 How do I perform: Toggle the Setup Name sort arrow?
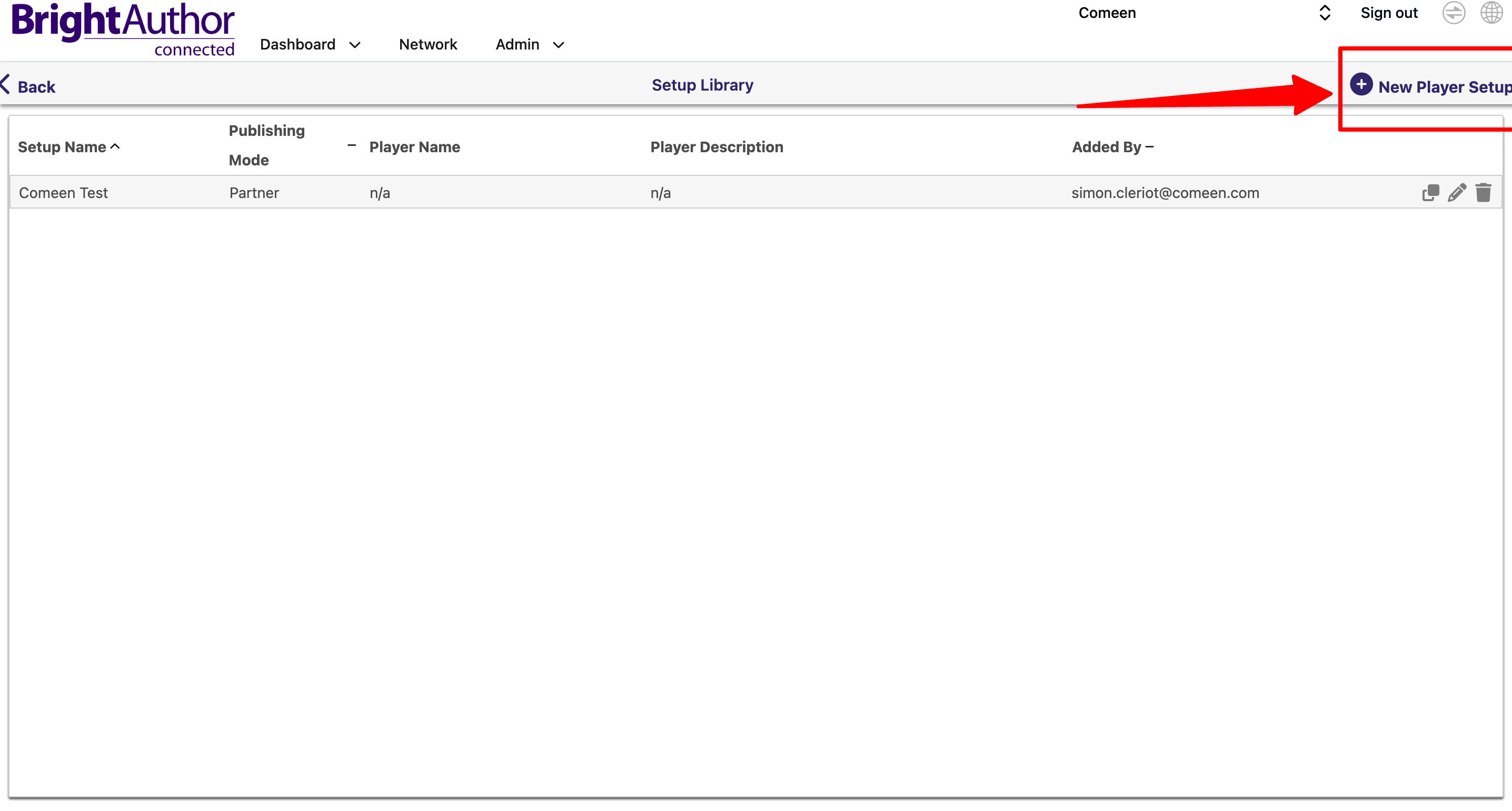(x=115, y=146)
